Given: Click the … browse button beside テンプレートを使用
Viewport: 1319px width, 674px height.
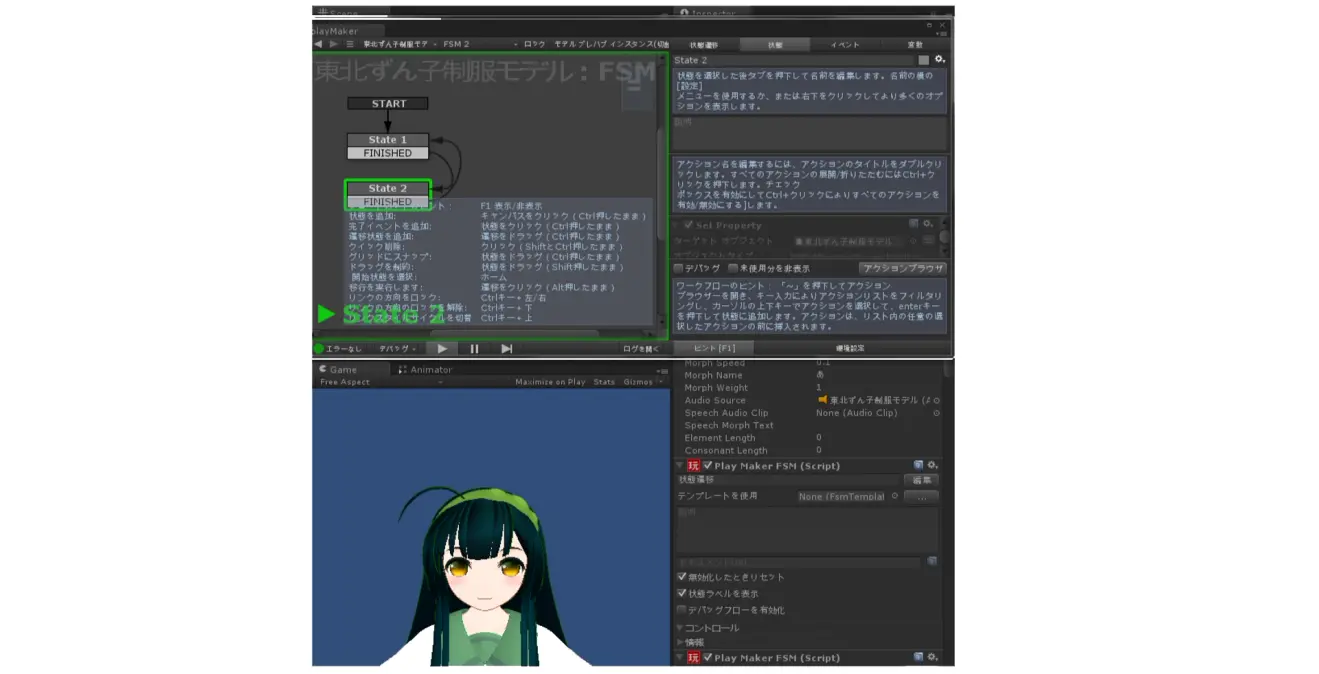Looking at the screenshot, I should [921, 496].
